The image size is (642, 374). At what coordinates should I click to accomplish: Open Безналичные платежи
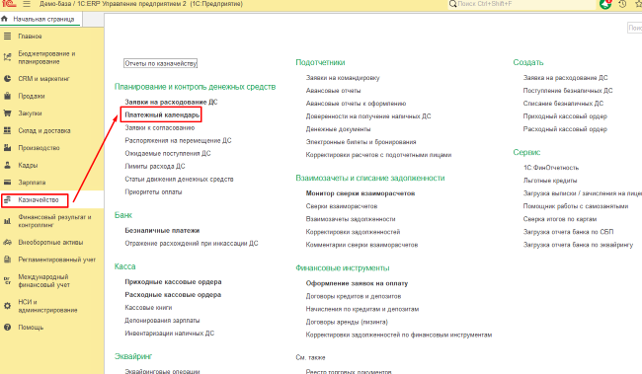(x=162, y=230)
